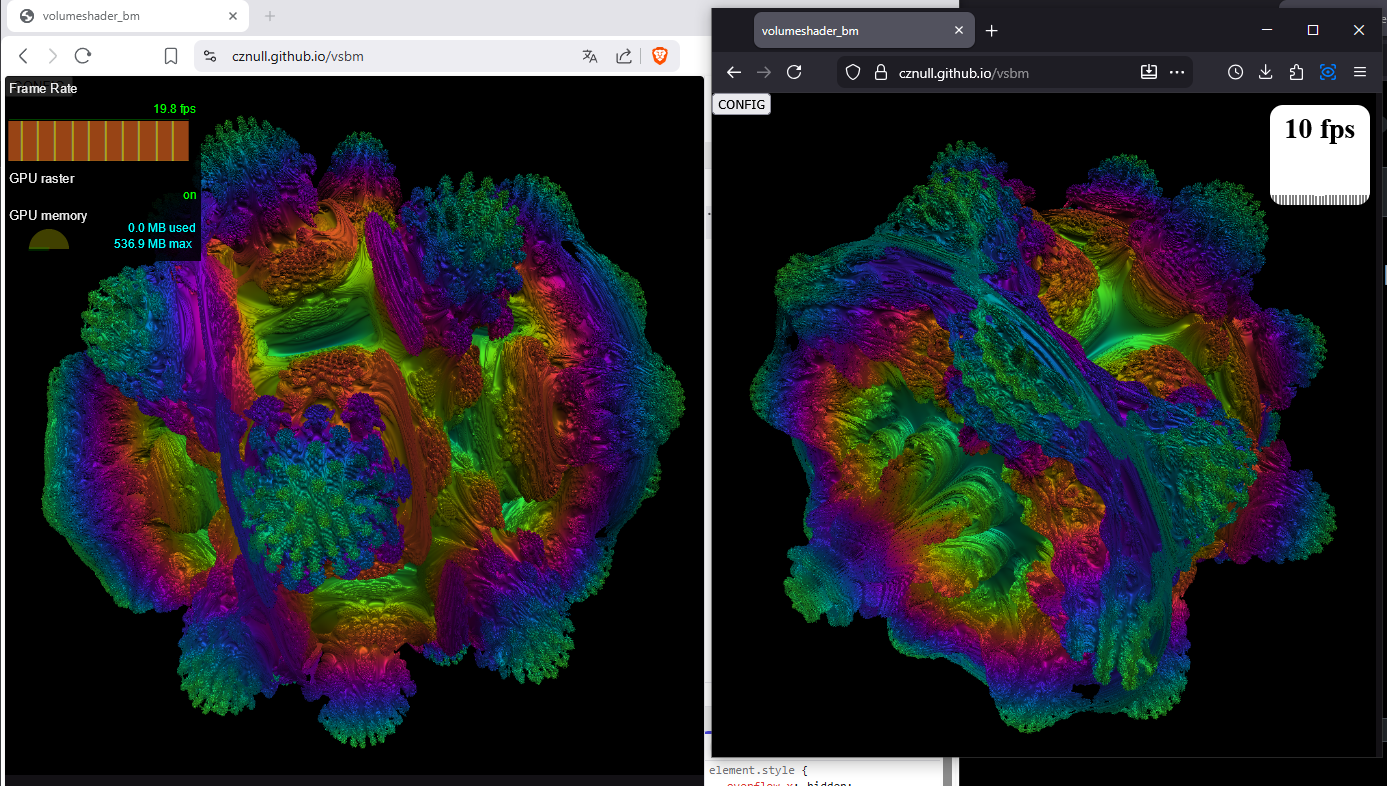The image size is (1387, 786).
Task: Select the volumeshader_bm tab in Firefox
Action: [864, 31]
